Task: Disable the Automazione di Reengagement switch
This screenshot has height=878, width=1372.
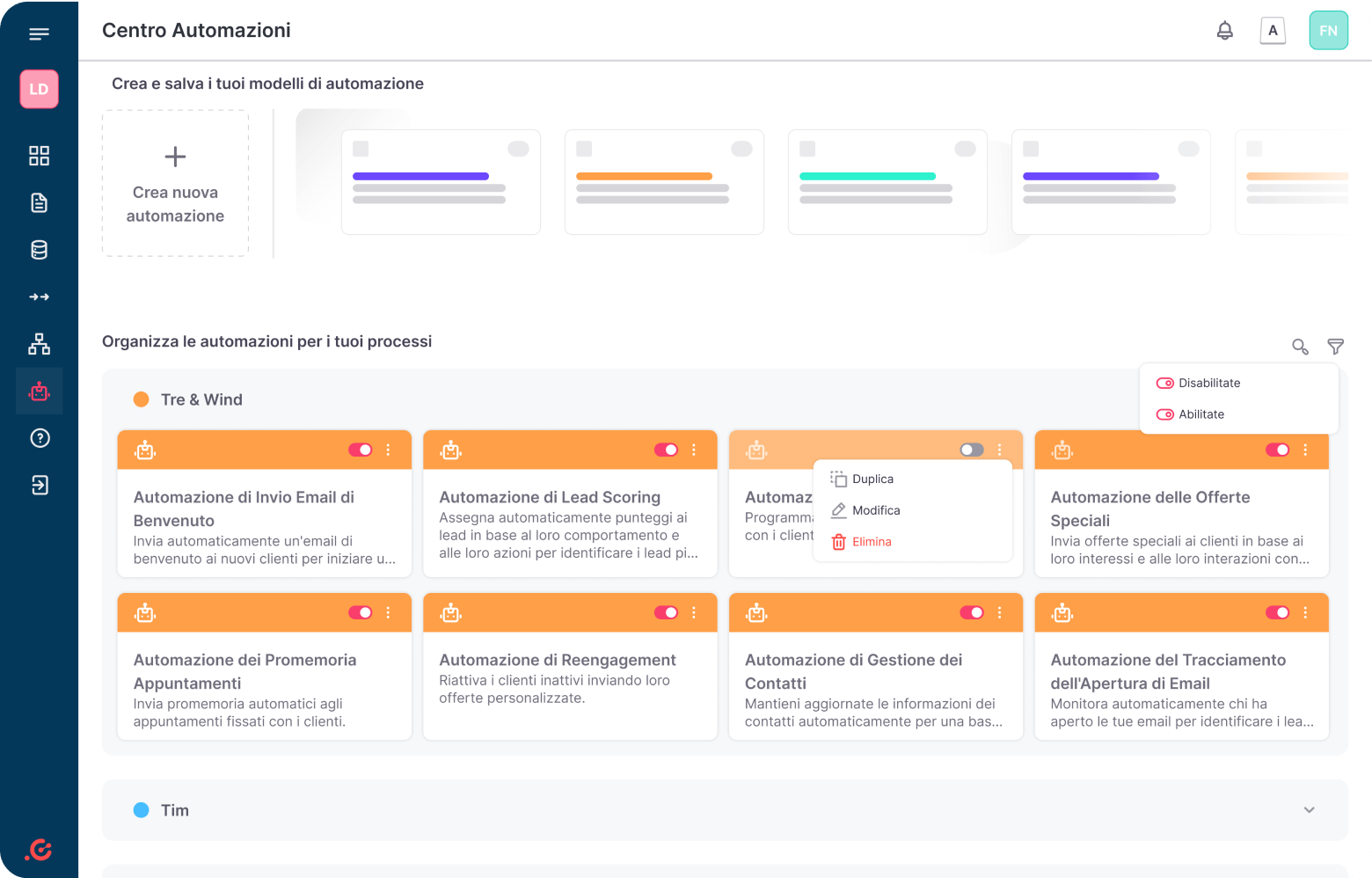Action: pos(666,612)
